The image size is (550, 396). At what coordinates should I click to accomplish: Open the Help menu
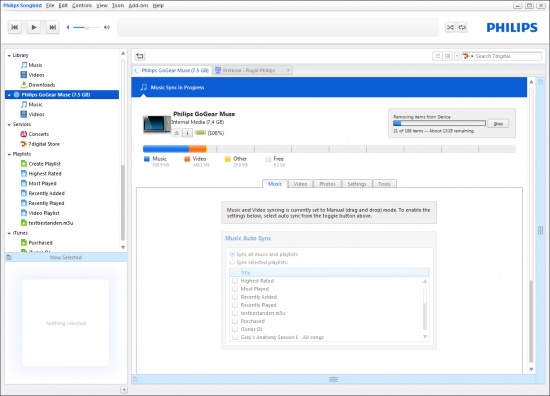pyautogui.click(x=158, y=6)
